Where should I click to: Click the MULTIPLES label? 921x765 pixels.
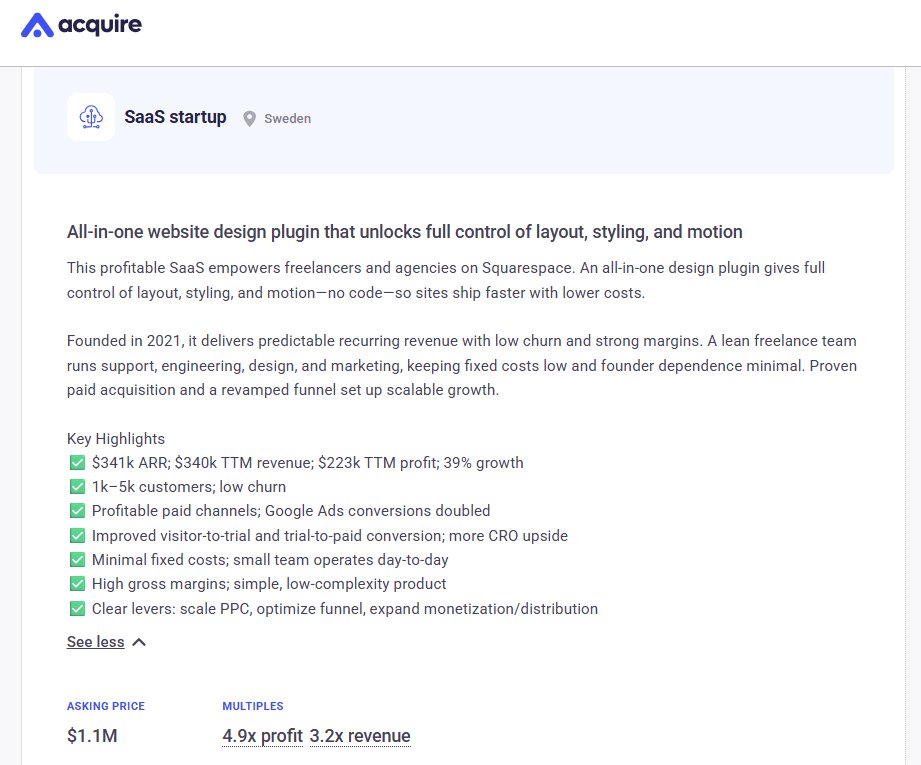(253, 706)
